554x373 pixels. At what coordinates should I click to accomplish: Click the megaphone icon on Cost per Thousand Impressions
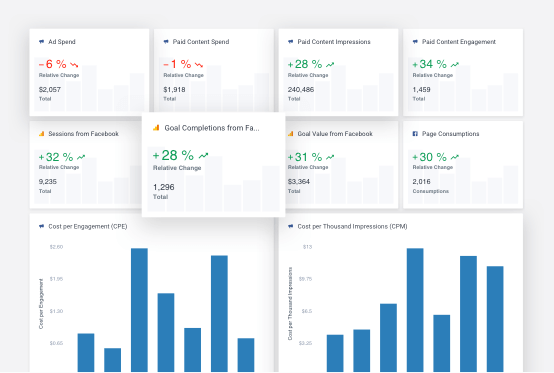point(290,226)
